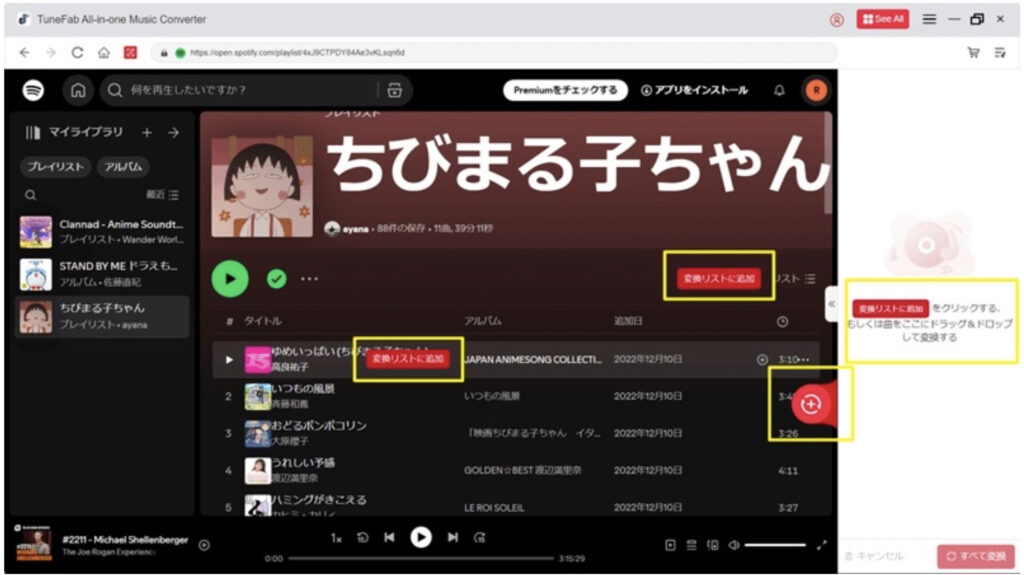Screen dimensions: 1024x575
Task: Open the hamburger menu in title bar
Action: coord(929,19)
